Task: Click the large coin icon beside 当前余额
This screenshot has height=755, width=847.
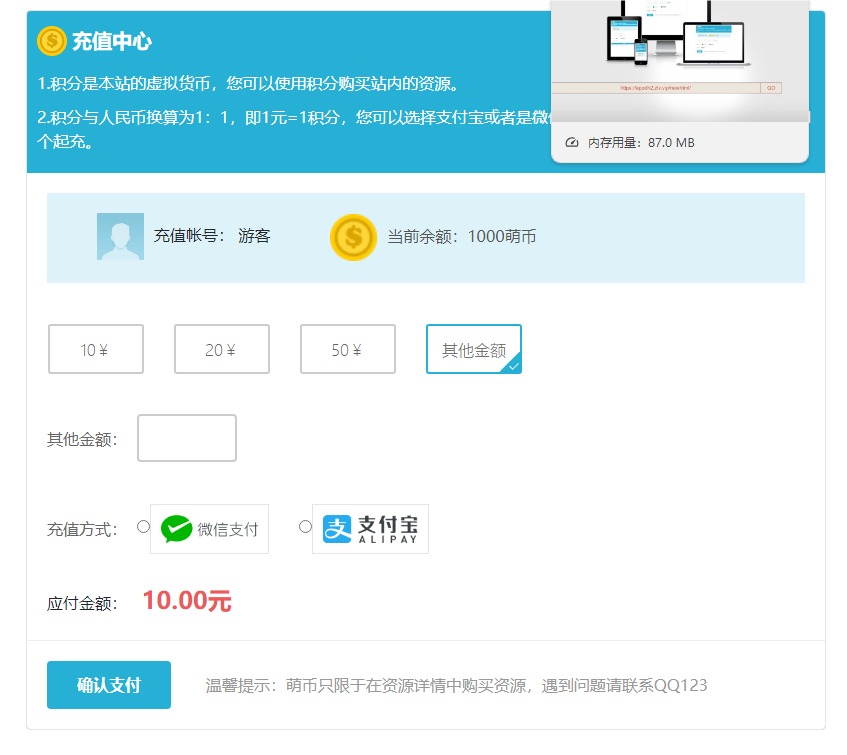Action: 353,238
